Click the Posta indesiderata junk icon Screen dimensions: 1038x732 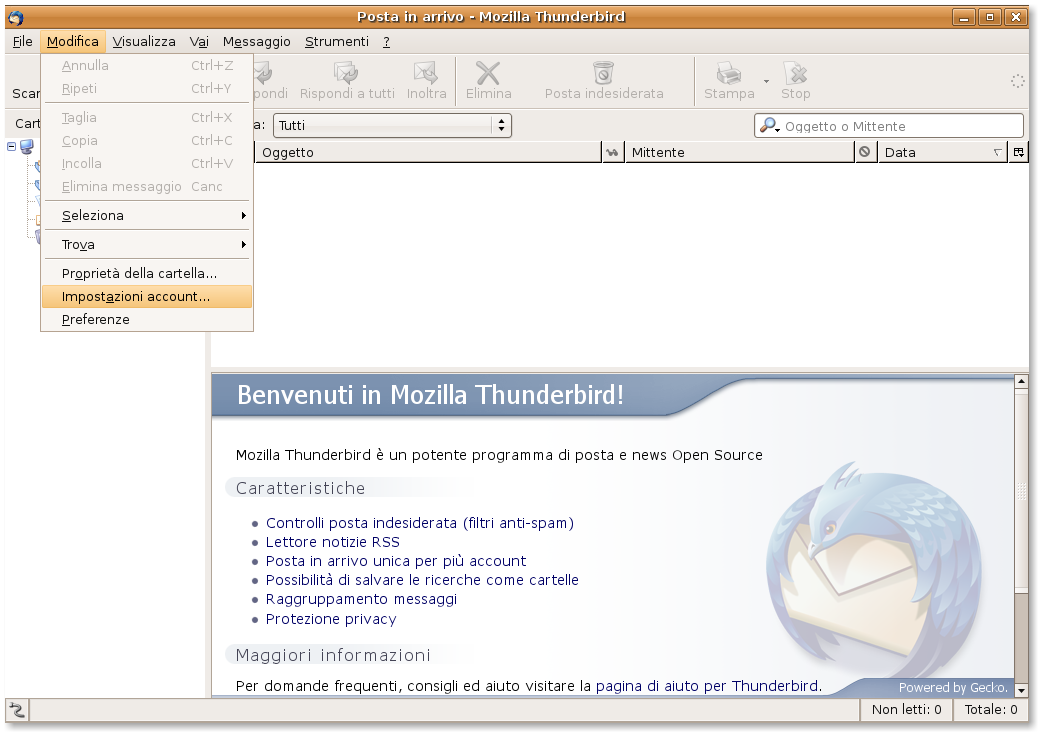click(x=603, y=74)
